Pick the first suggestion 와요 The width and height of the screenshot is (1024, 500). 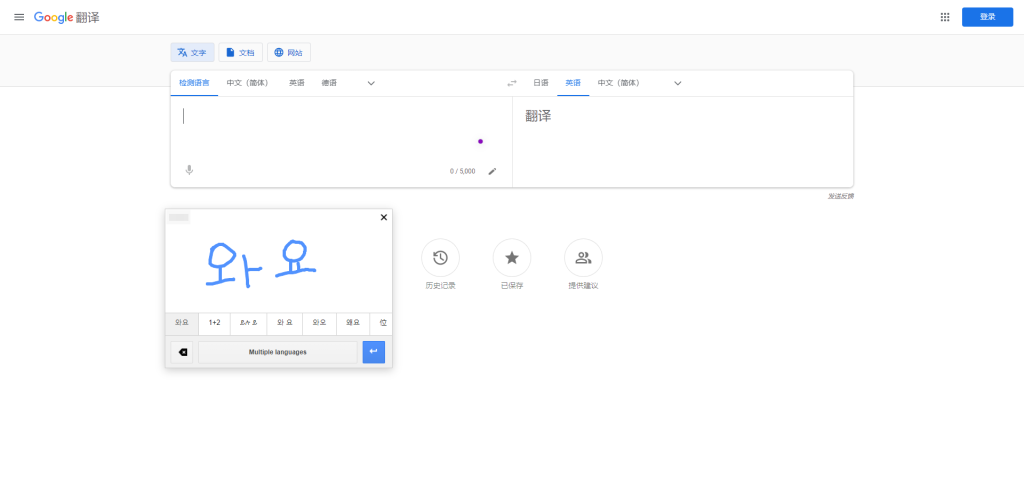pos(182,322)
